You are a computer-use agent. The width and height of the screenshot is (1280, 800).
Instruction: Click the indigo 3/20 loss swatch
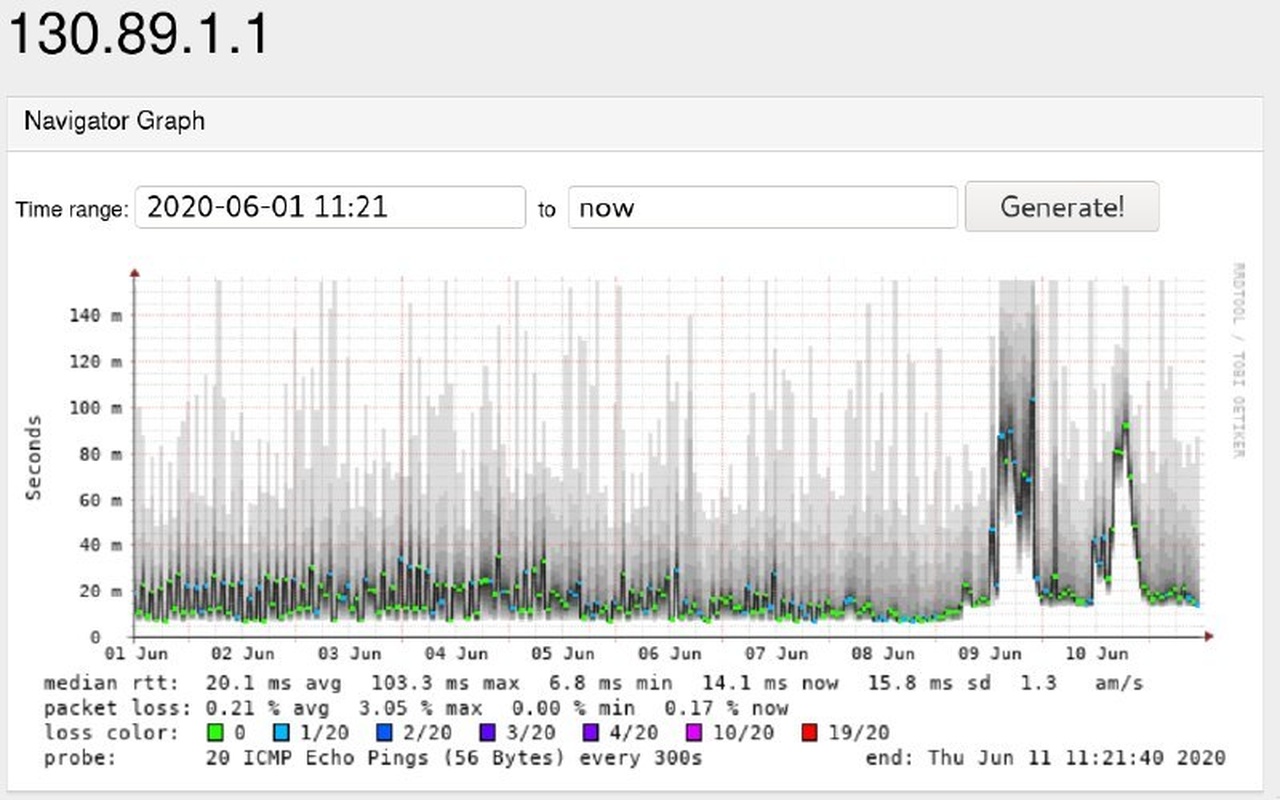click(488, 733)
